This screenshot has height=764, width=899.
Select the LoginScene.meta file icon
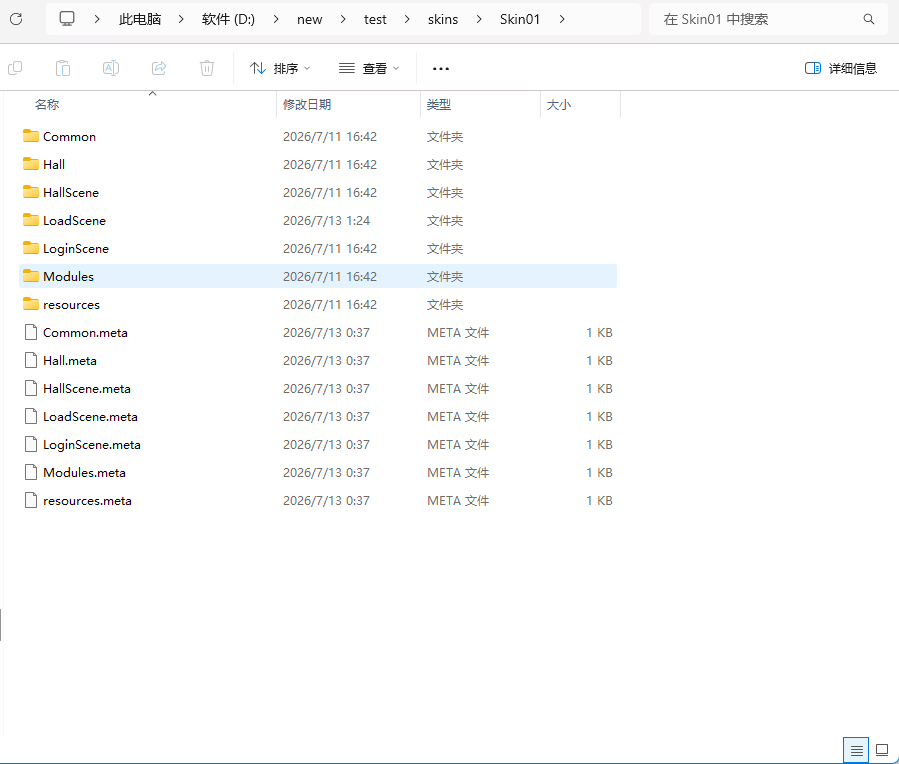click(x=31, y=445)
